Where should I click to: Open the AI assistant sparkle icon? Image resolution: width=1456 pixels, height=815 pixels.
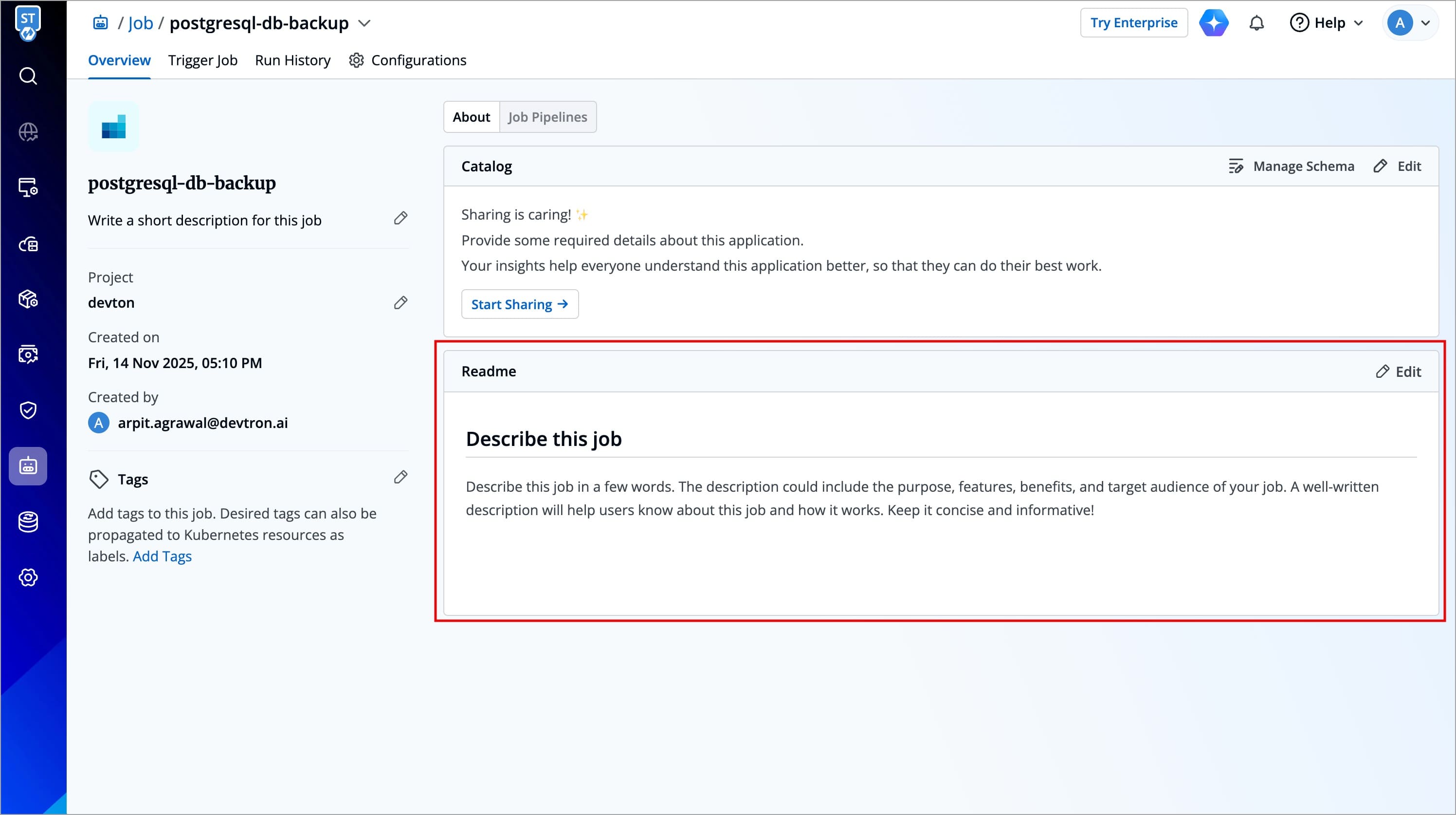click(1214, 23)
